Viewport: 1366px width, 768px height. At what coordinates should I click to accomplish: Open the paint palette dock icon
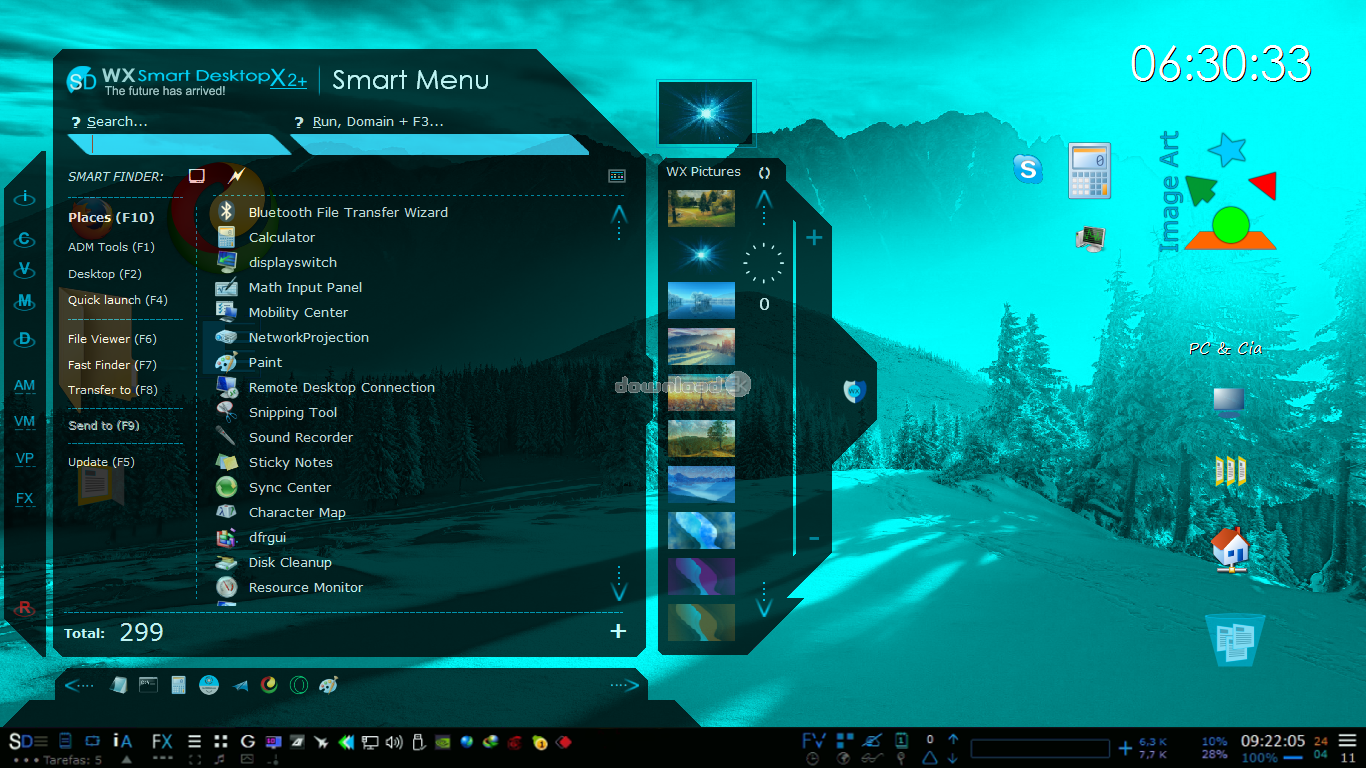pyautogui.click(x=328, y=685)
